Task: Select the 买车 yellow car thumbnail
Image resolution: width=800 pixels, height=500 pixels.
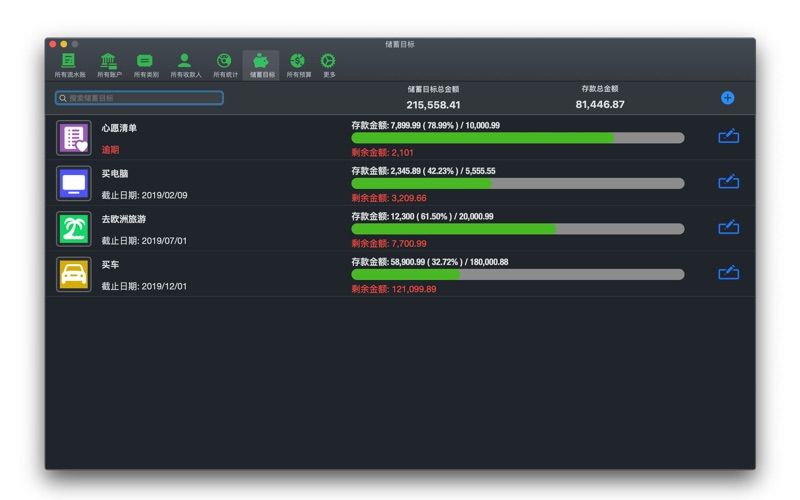Action: [x=74, y=274]
